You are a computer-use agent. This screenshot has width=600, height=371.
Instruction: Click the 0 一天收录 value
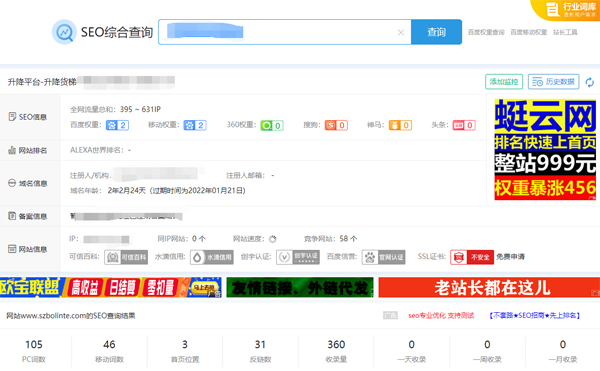point(411,345)
